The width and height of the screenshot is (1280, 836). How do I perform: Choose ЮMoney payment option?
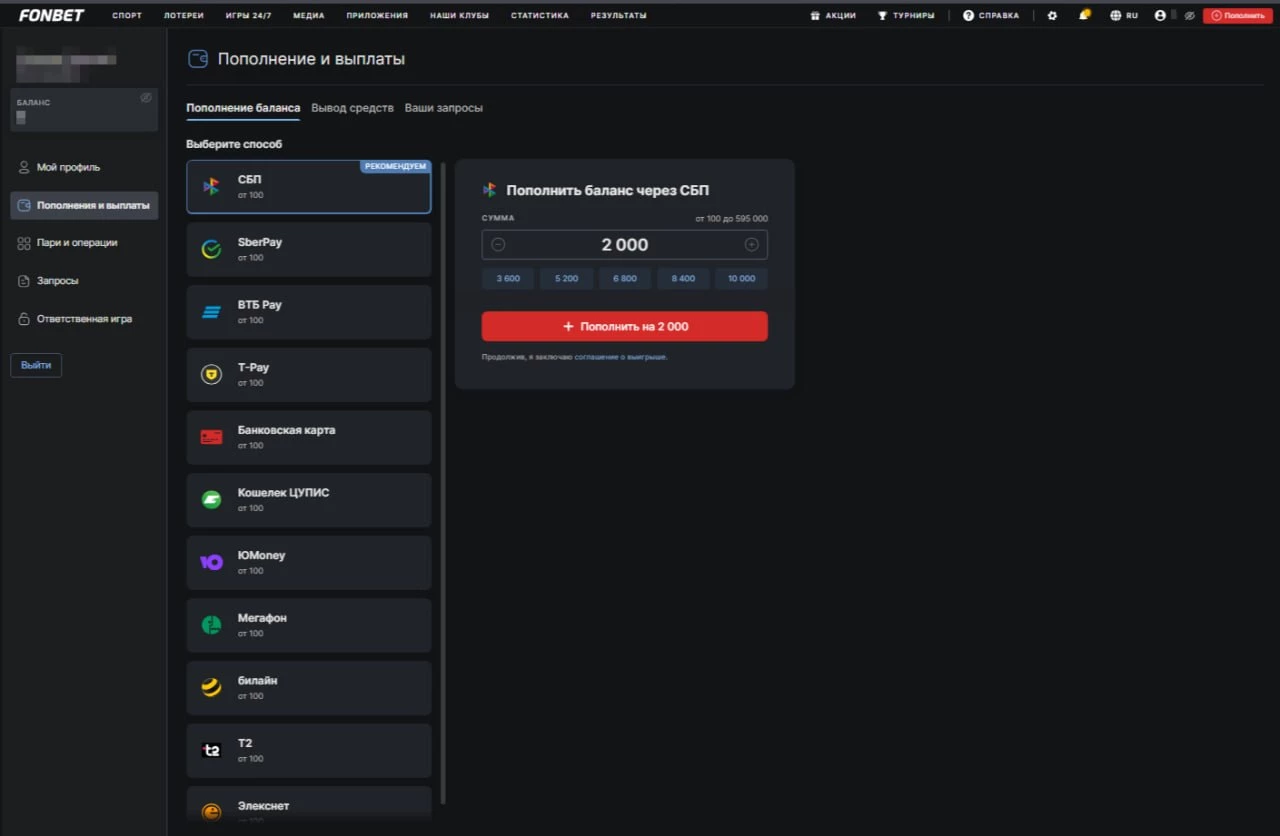[x=308, y=562]
